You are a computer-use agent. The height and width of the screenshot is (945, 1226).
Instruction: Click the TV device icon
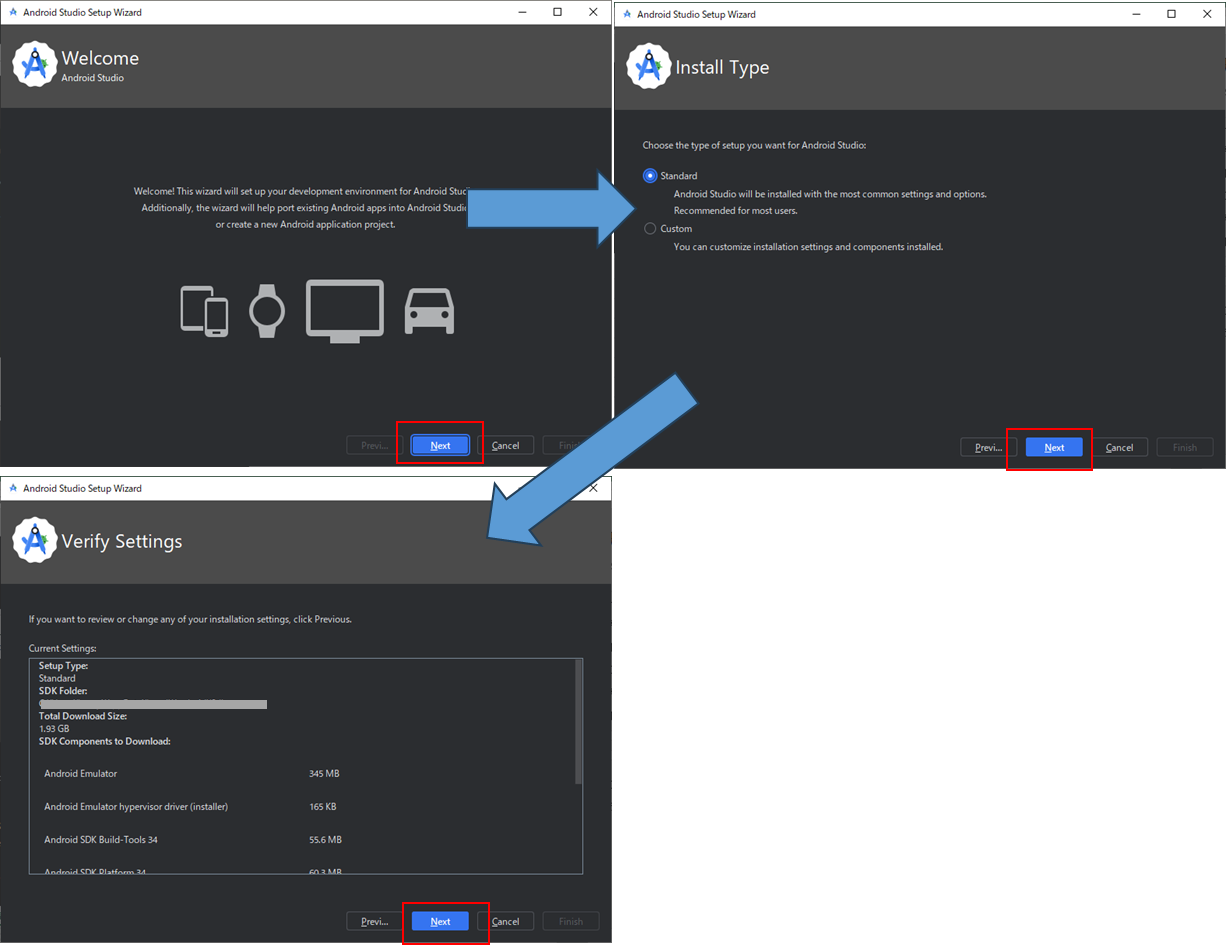click(x=344, y=311)
